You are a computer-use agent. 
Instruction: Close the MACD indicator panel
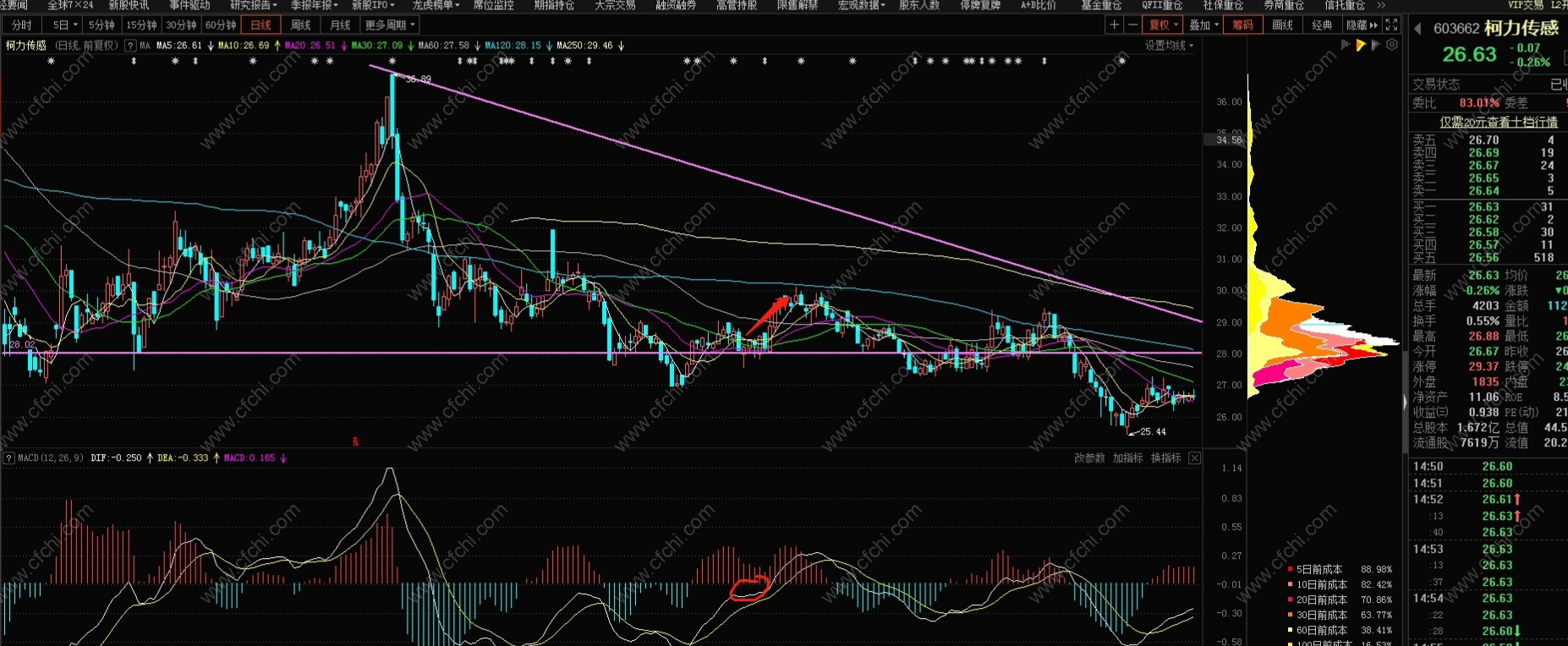tap(1194, 458)
